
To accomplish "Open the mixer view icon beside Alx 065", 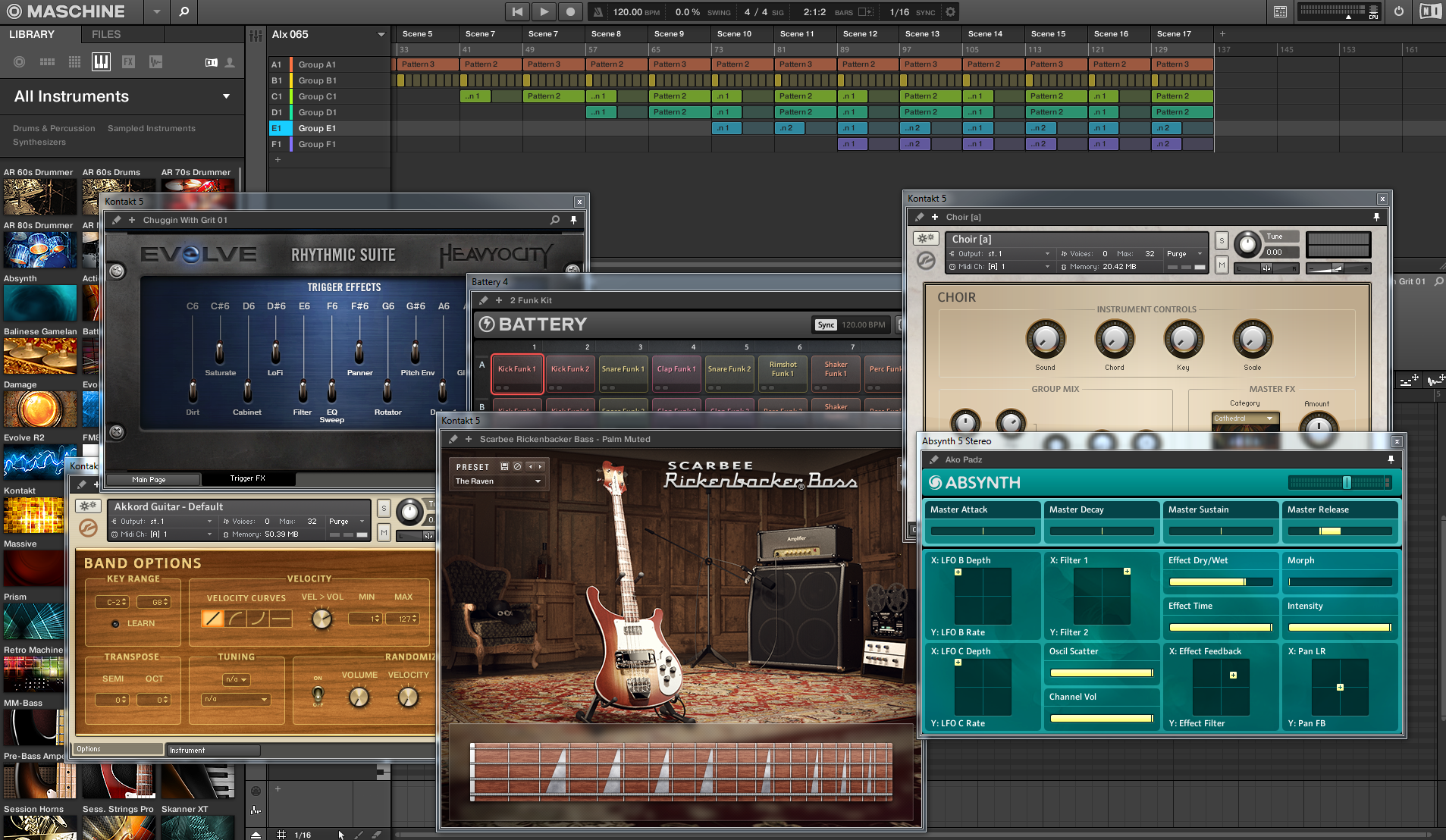I will click(x=256, y=35).
